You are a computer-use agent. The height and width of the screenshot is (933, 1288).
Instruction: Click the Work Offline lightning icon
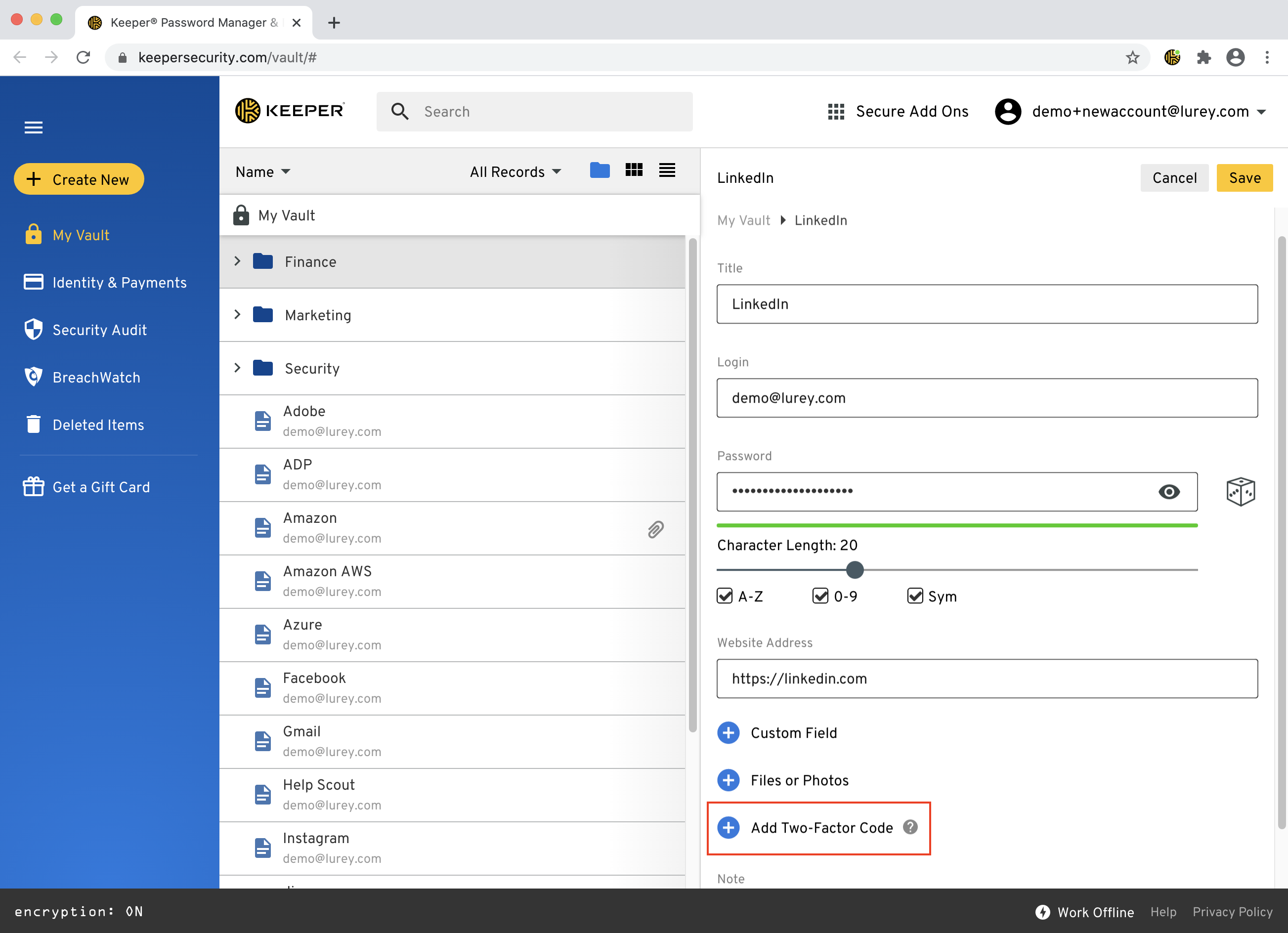[x=1043, y=912]
